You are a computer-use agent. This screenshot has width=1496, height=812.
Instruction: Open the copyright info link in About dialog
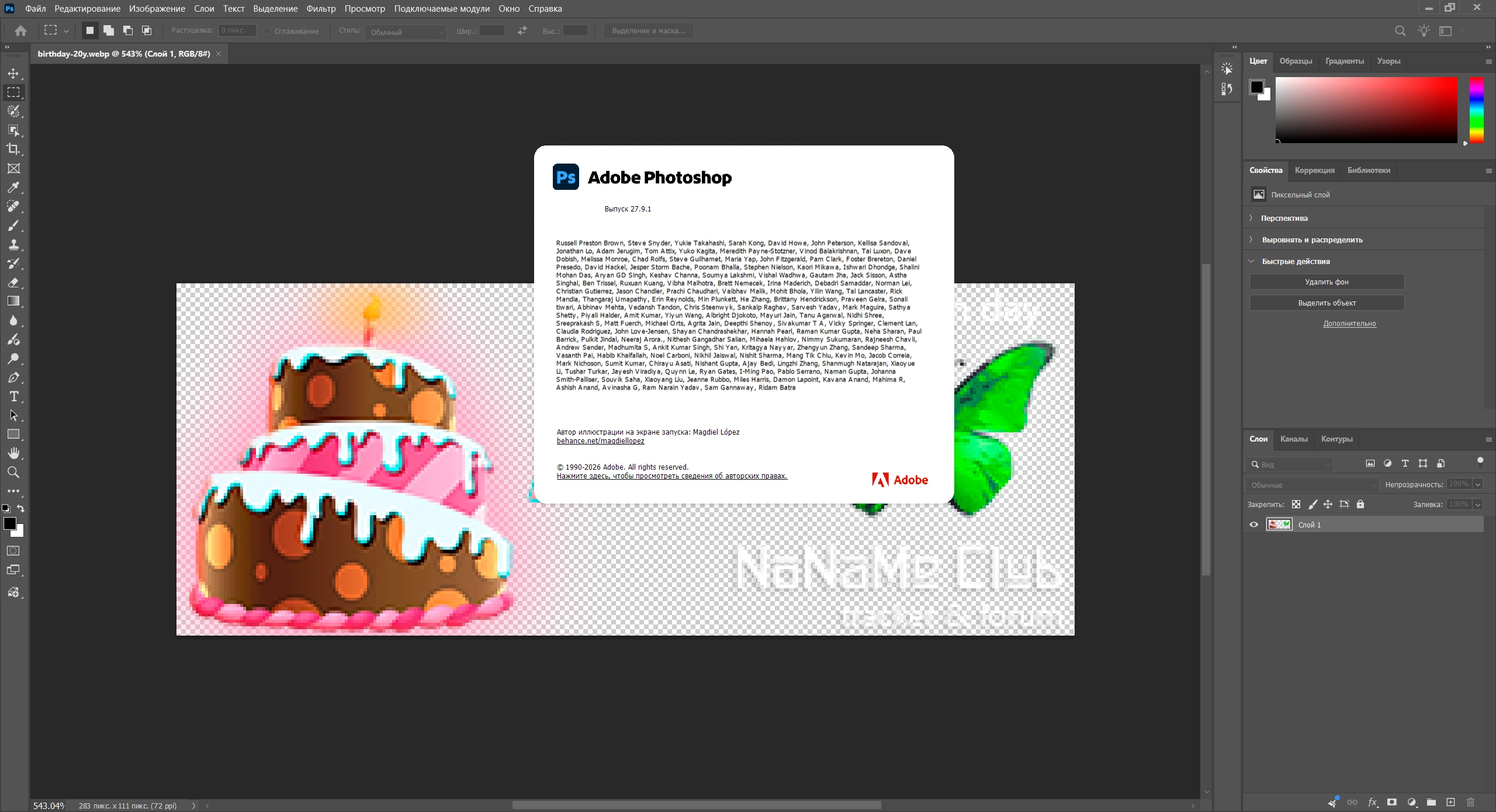tap(672, 476)
